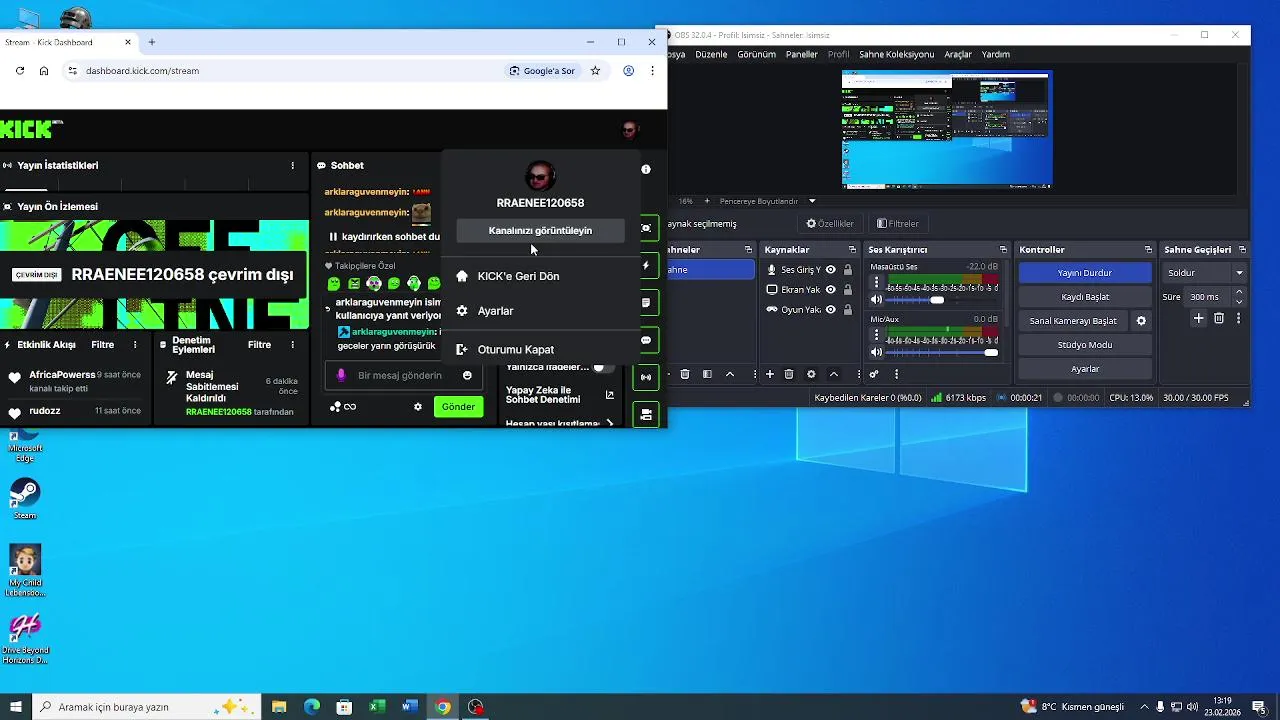Image resolution: width=1280 pixels, height=720 pixels.
Task: Open OBS Sahne Koleksiyonu menu
Action: pyautogui.click(x=896, y=54)
